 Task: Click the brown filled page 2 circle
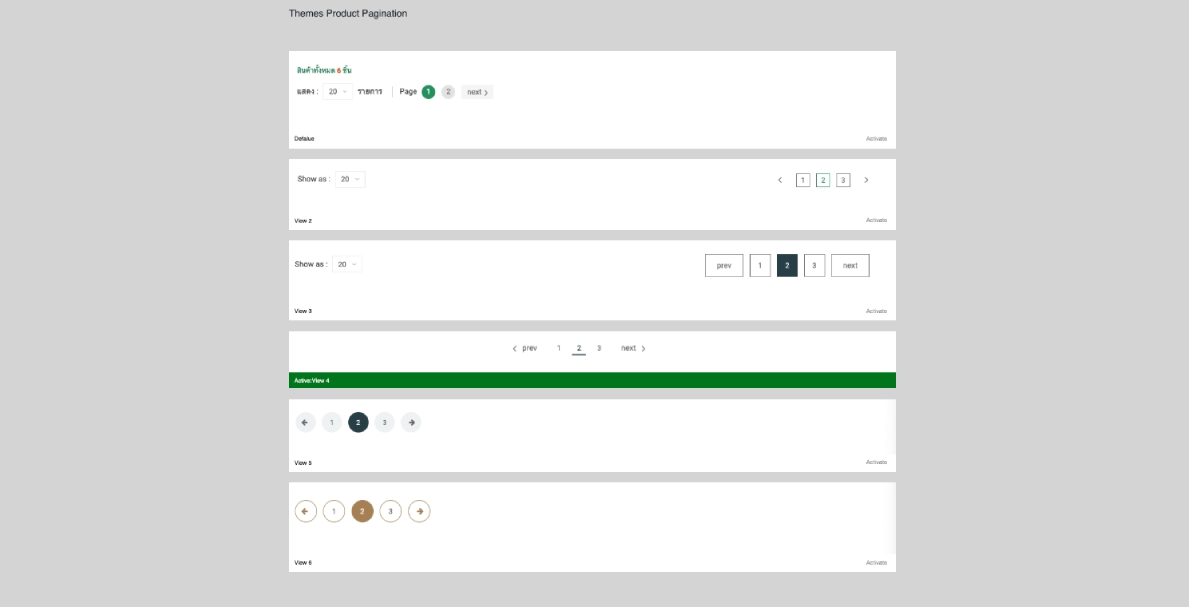click(x=362, y=511)
